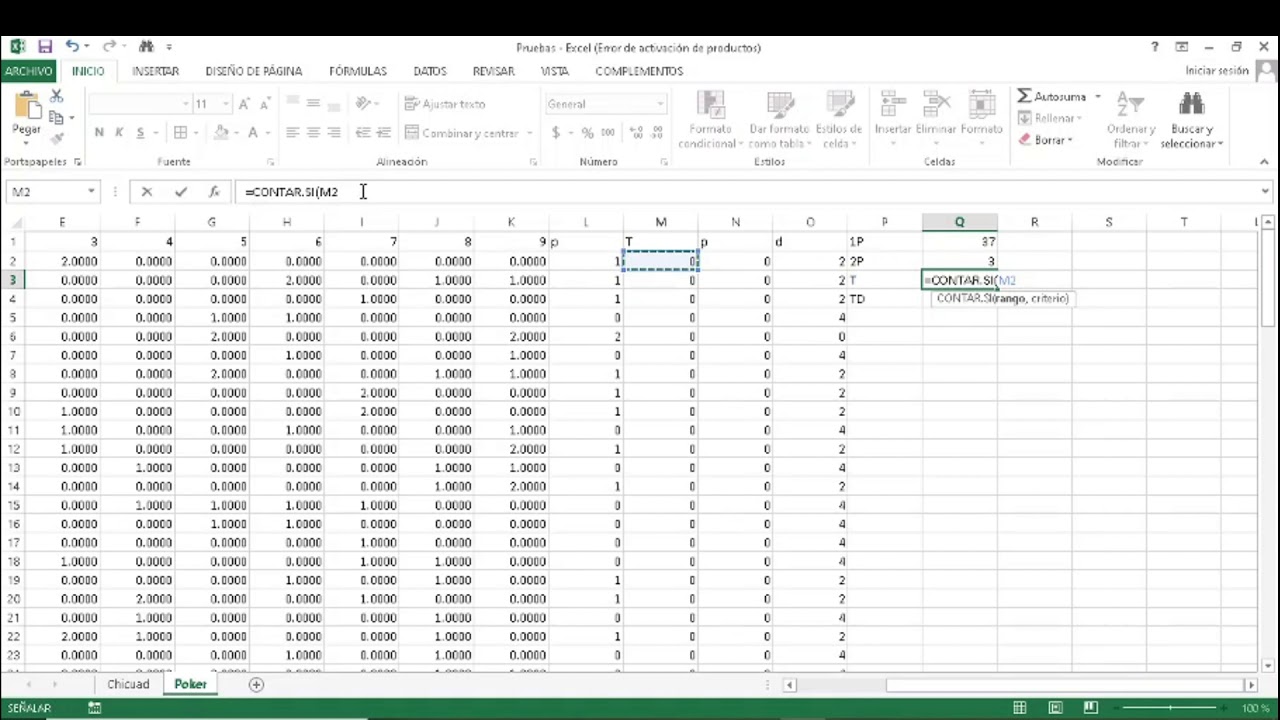This screenshot has height=720, width=1280.
Task: Open Dar formato como tabla menu
Action: [x=780, y=120]
